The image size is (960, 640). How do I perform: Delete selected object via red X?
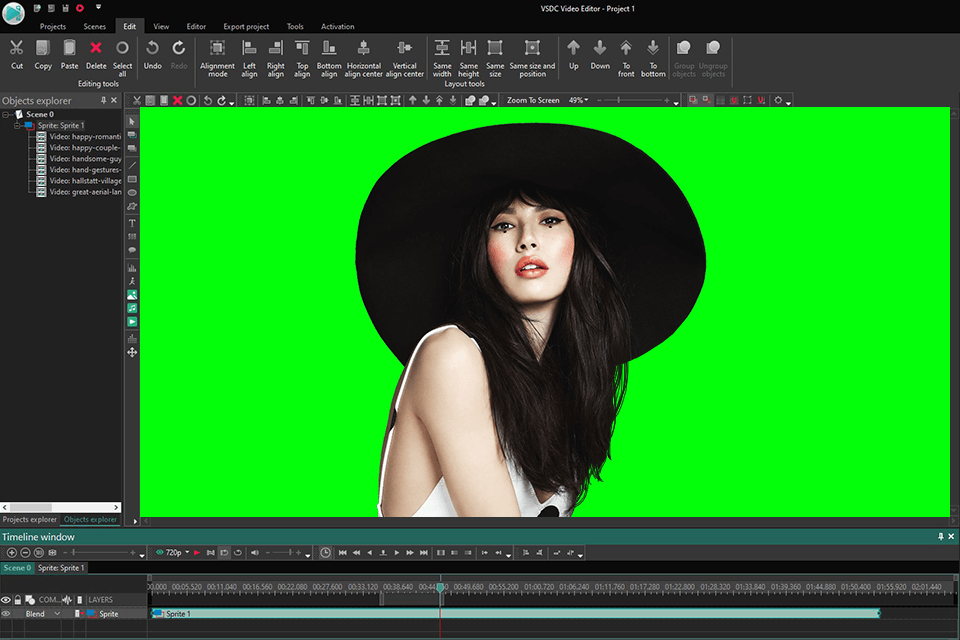coord(96,55)
